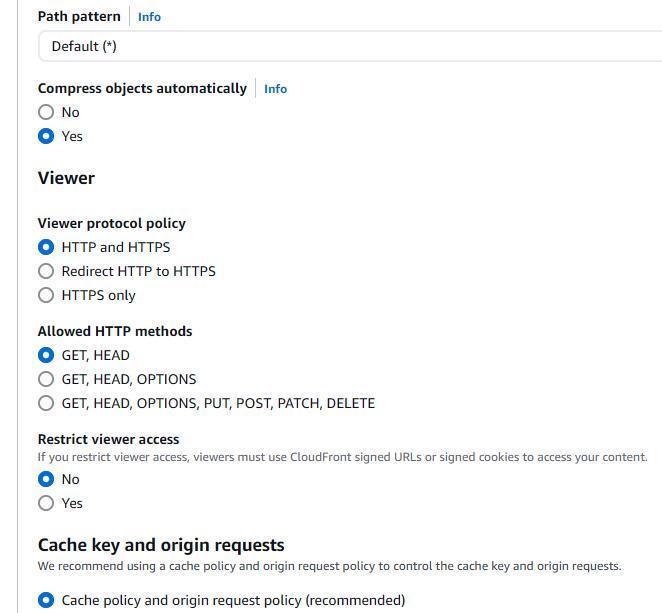Select Yes for Compress objects automatically
This screenshot has width=662, height=613.
pos(46,137)
